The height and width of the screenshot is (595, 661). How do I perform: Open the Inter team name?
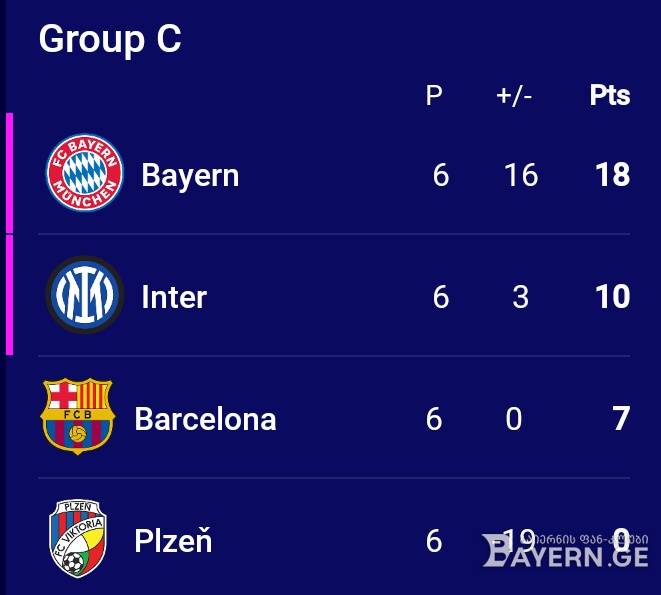174,297
